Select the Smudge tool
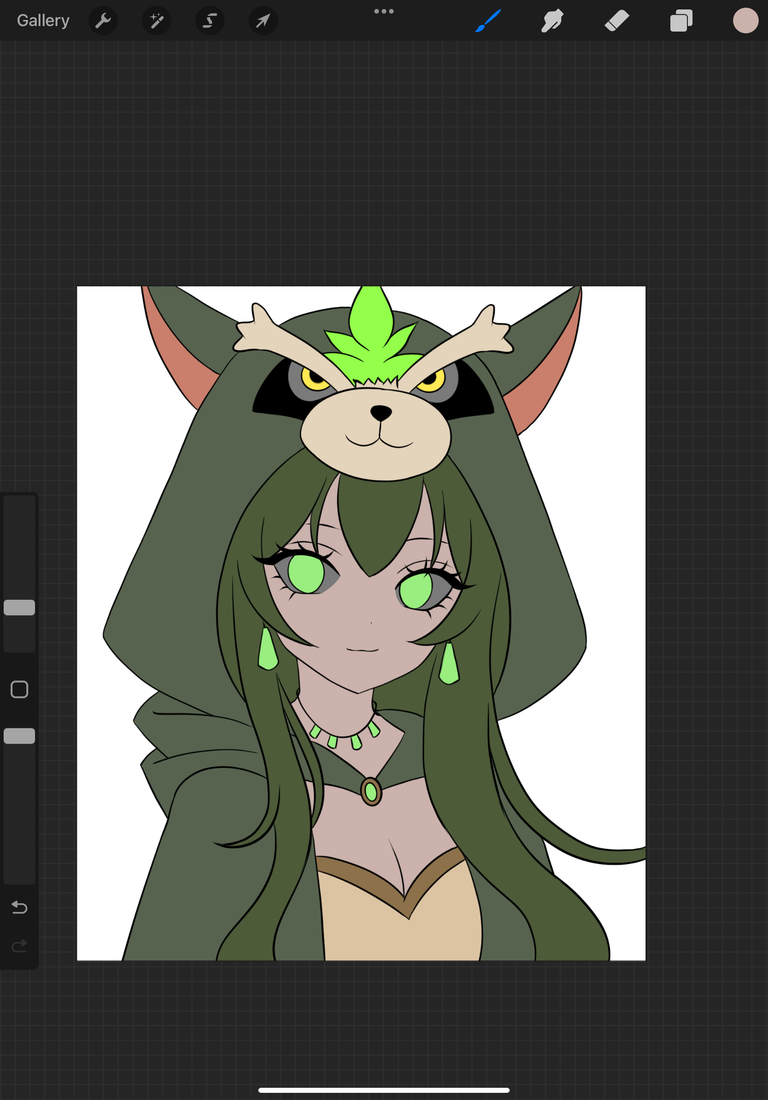Viewport: 768px width, 1100px height. tap(553, 21)
